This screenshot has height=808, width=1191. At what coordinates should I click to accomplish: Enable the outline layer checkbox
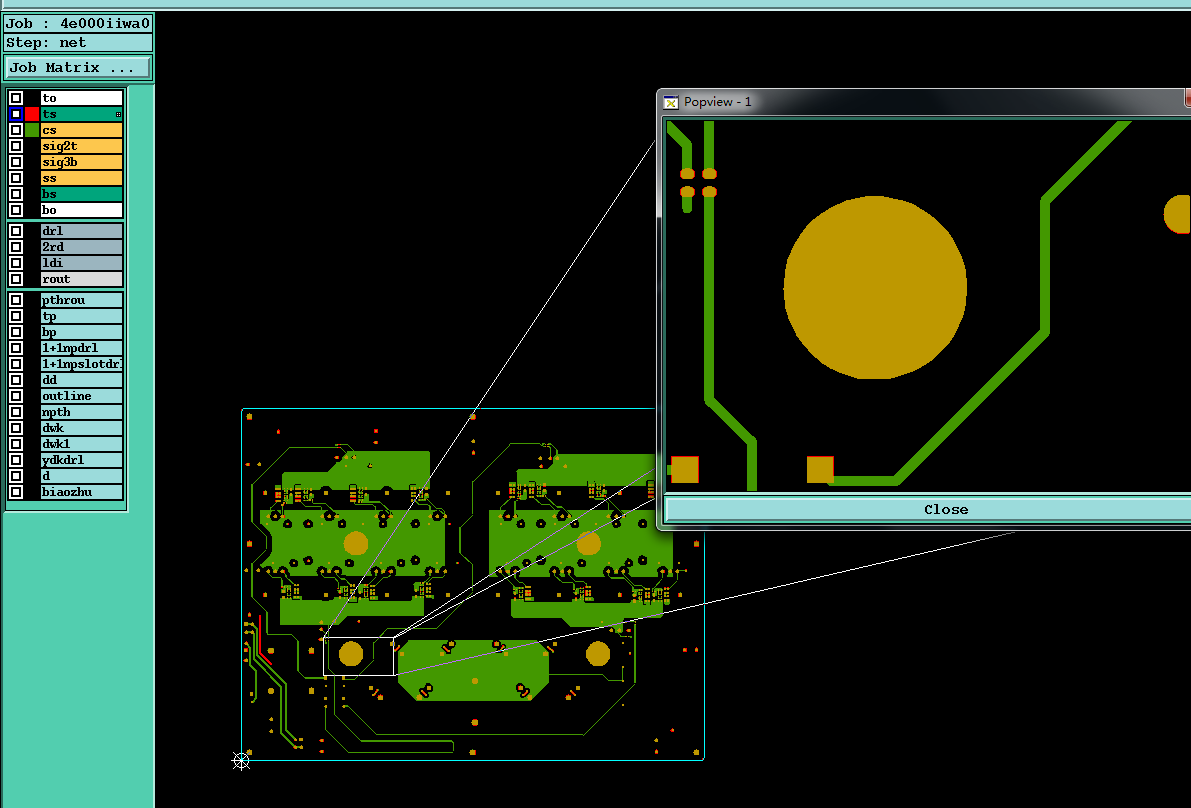point(16,396)
